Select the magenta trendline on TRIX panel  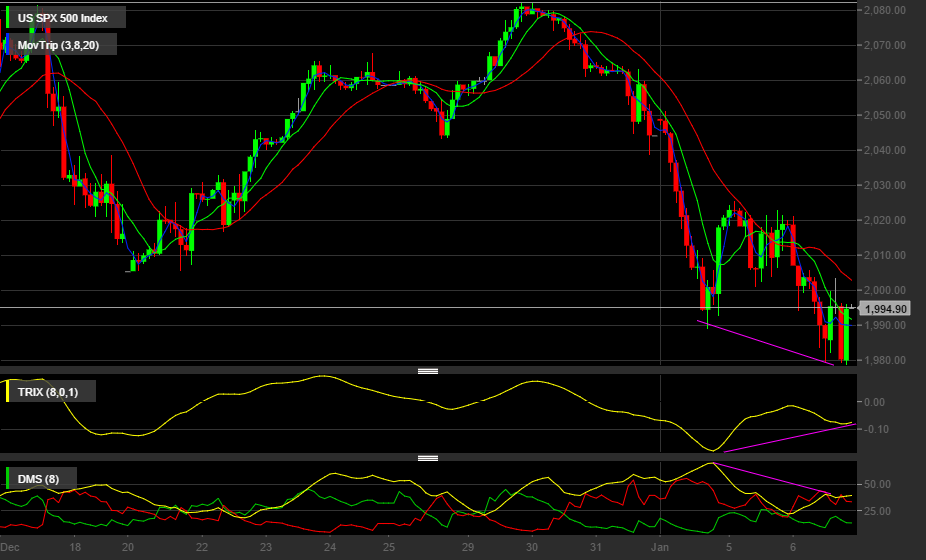(790, 438)
